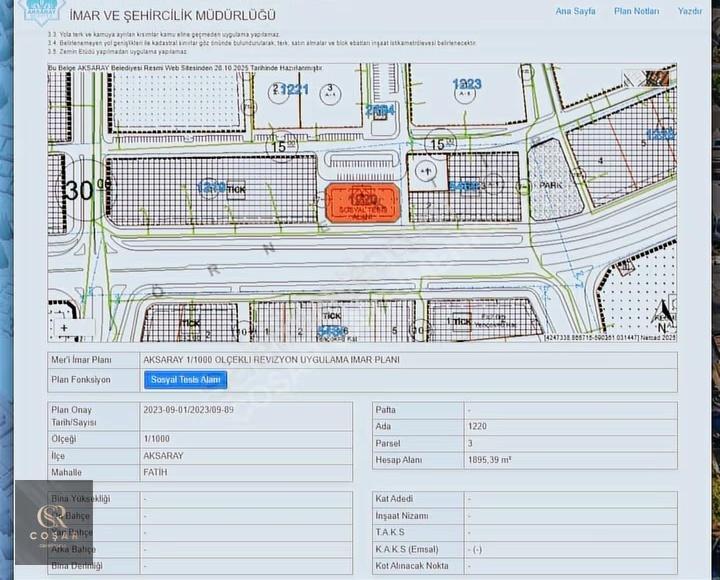Open the Ana Sayfa link

coord(575,11)
